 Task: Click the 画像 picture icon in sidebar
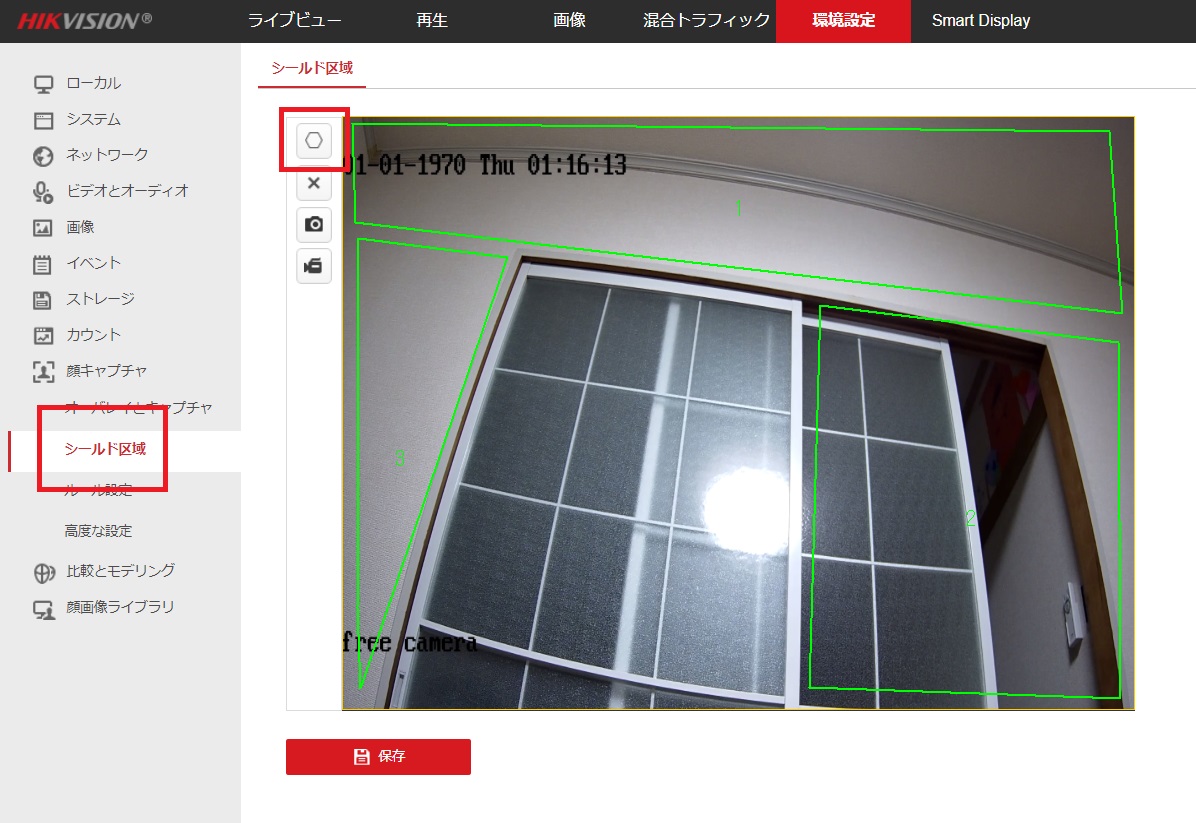tap(43, 227)
